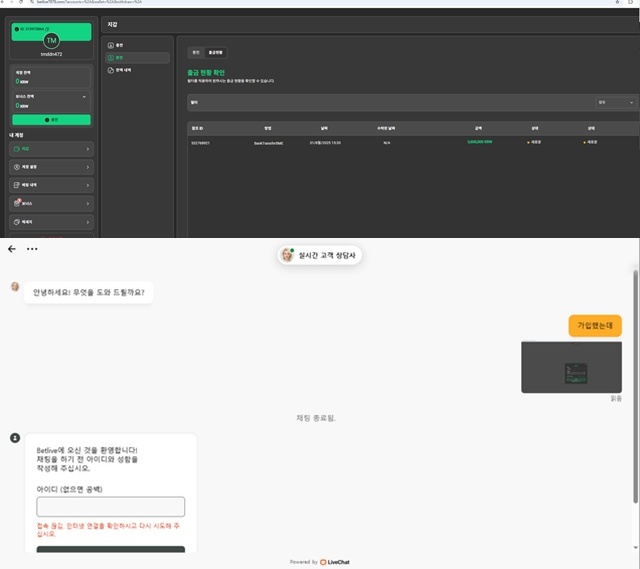Switch to the 출금현황 tab
The height and width of the screenshot is (569, 640).
click(215, 51)
